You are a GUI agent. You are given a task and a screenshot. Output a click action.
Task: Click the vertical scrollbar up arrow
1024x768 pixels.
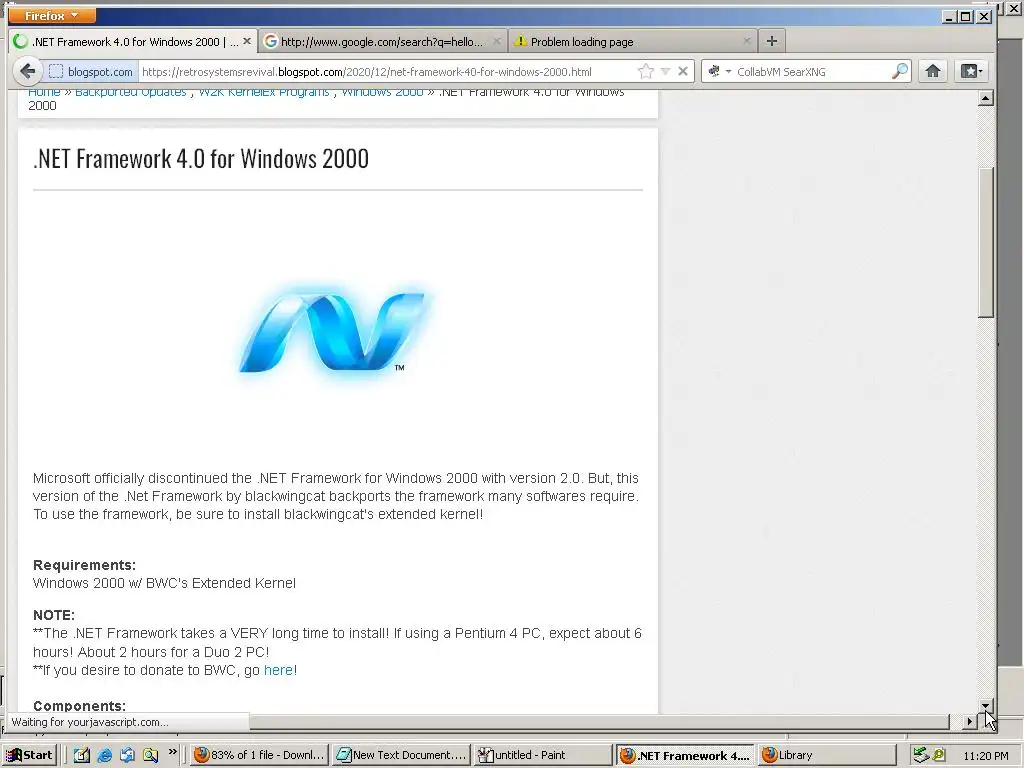click(x=985, y=99)
